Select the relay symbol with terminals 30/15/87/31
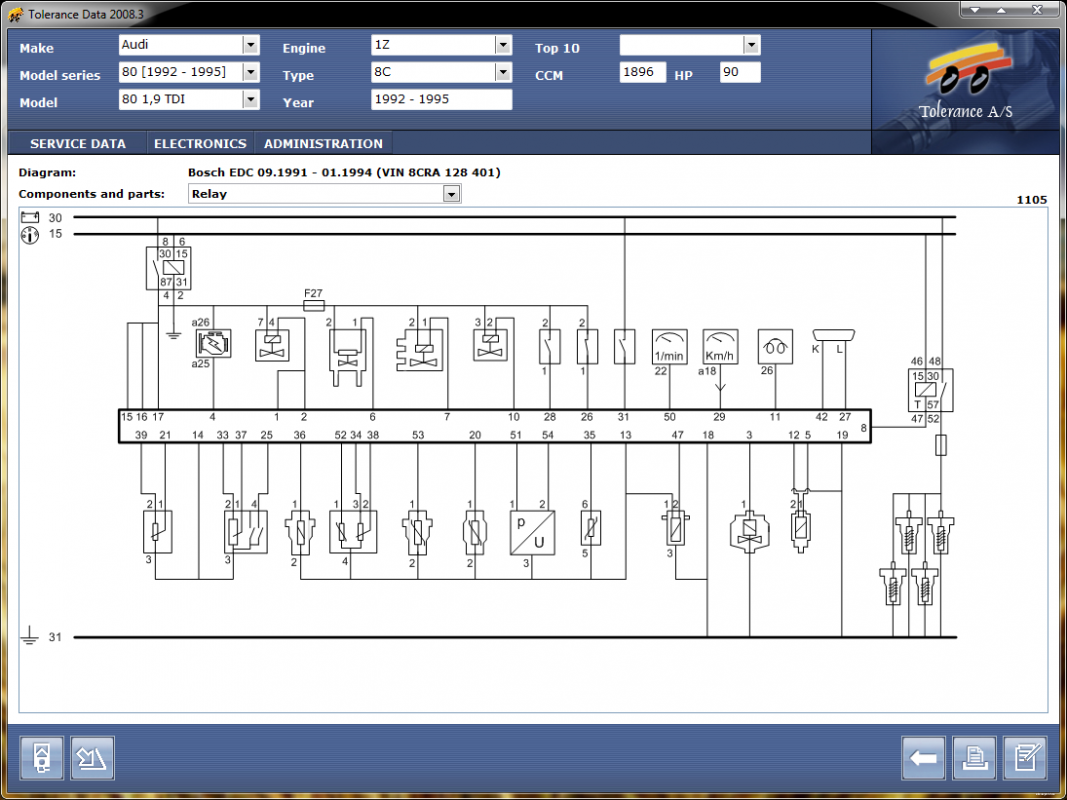This screenshot has width=1067, height=800. click(168, 268)
